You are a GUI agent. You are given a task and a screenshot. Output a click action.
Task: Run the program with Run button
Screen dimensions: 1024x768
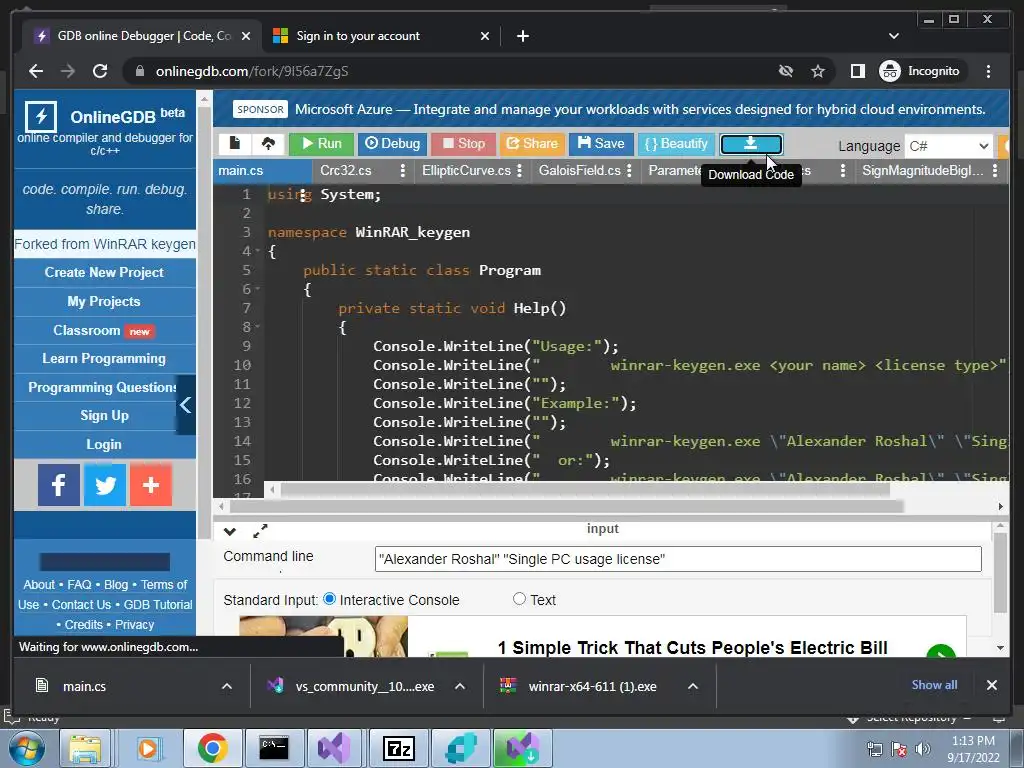[321, 144]
